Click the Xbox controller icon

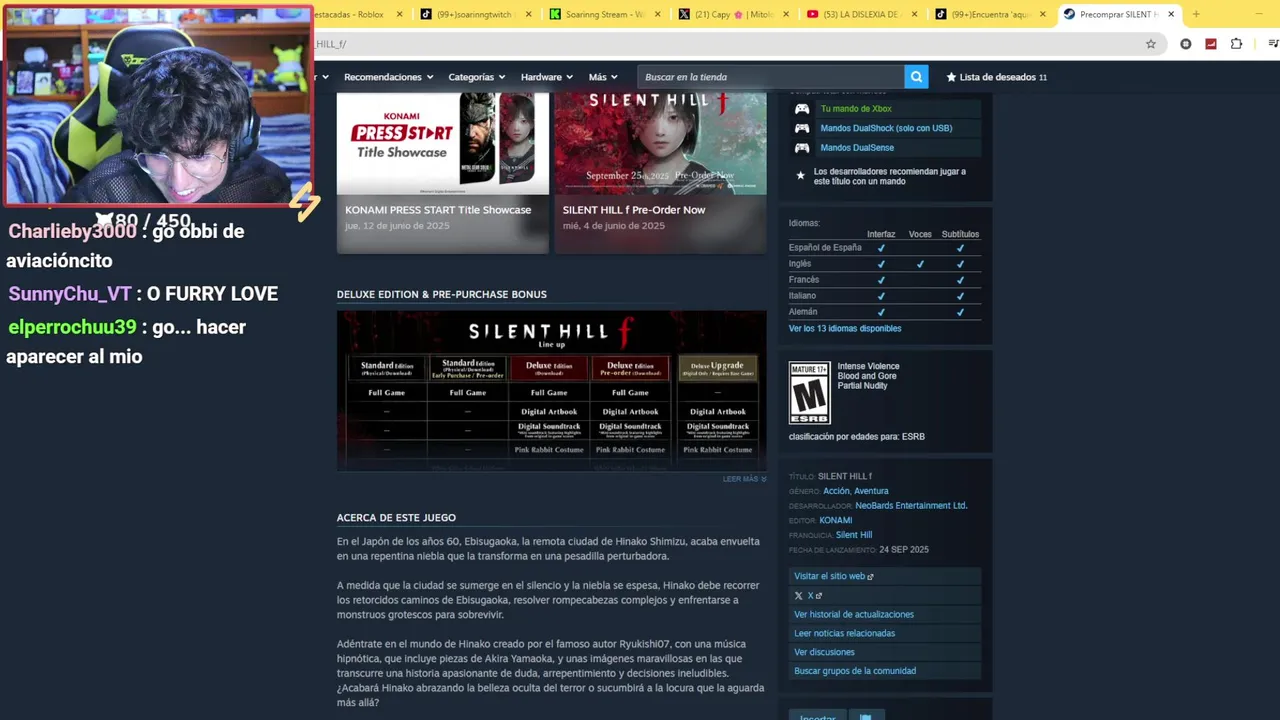(x=802, y=109)
